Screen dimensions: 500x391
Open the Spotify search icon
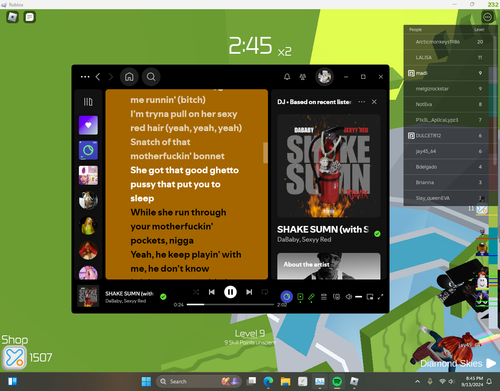click(x=151, y=77)
